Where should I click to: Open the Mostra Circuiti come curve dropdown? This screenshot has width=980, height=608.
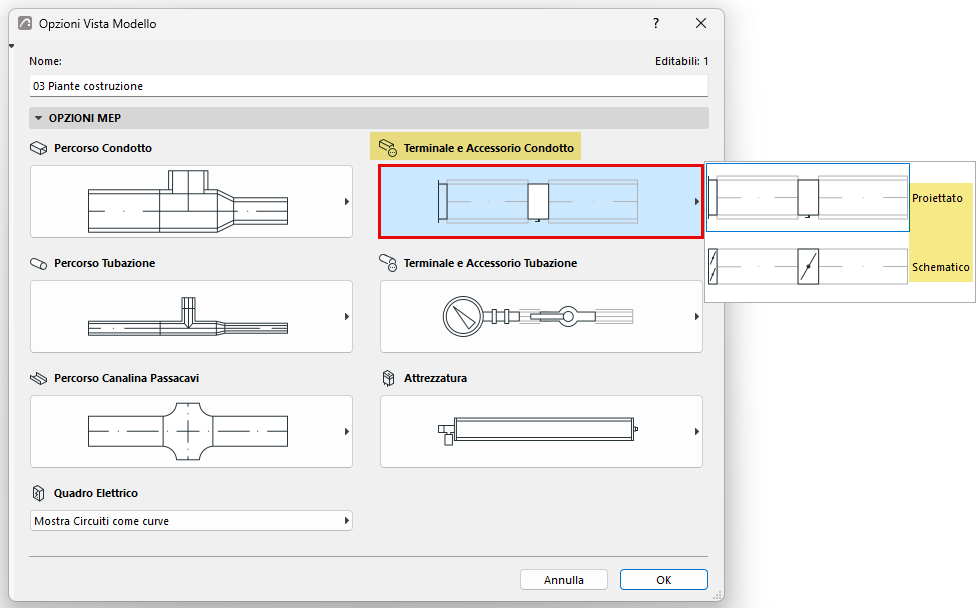tap(191, 521)
